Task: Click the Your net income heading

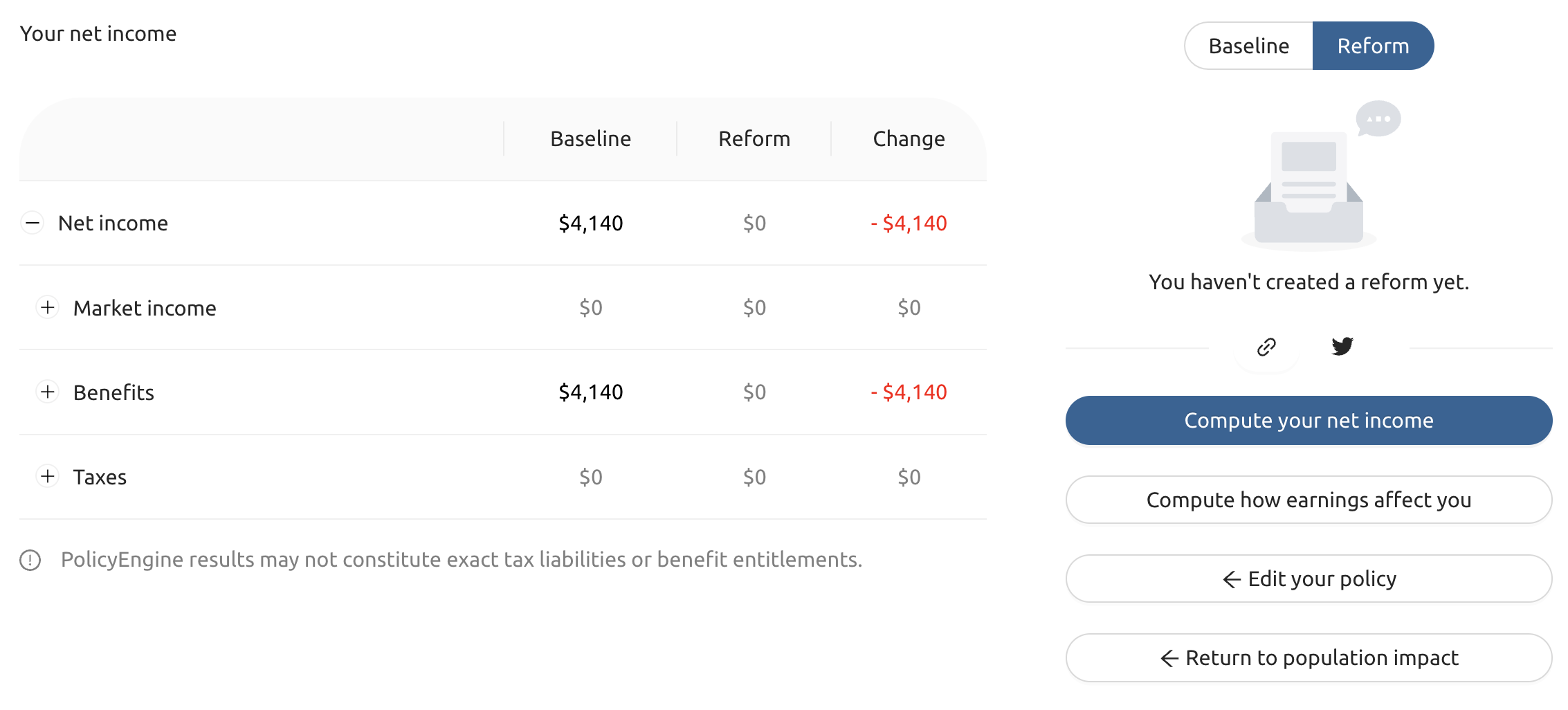Action: [x=98, y=33]
